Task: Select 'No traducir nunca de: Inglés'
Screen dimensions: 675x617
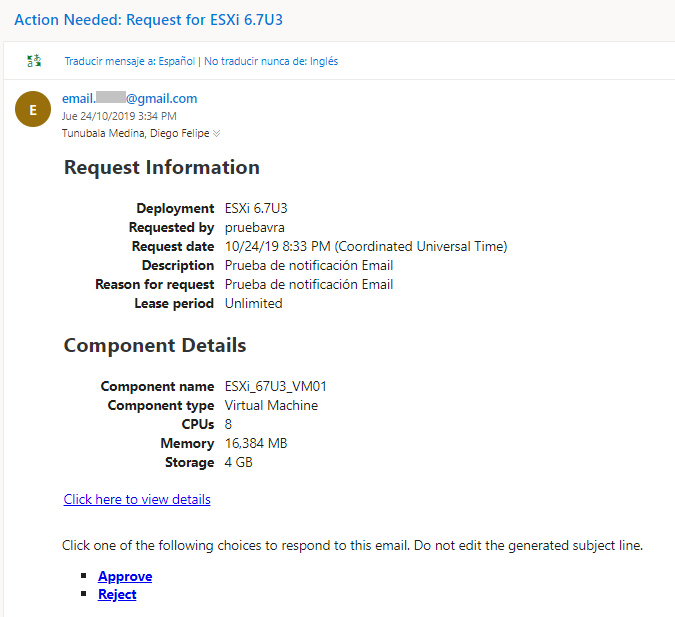Action: click(x=271, y=61)
